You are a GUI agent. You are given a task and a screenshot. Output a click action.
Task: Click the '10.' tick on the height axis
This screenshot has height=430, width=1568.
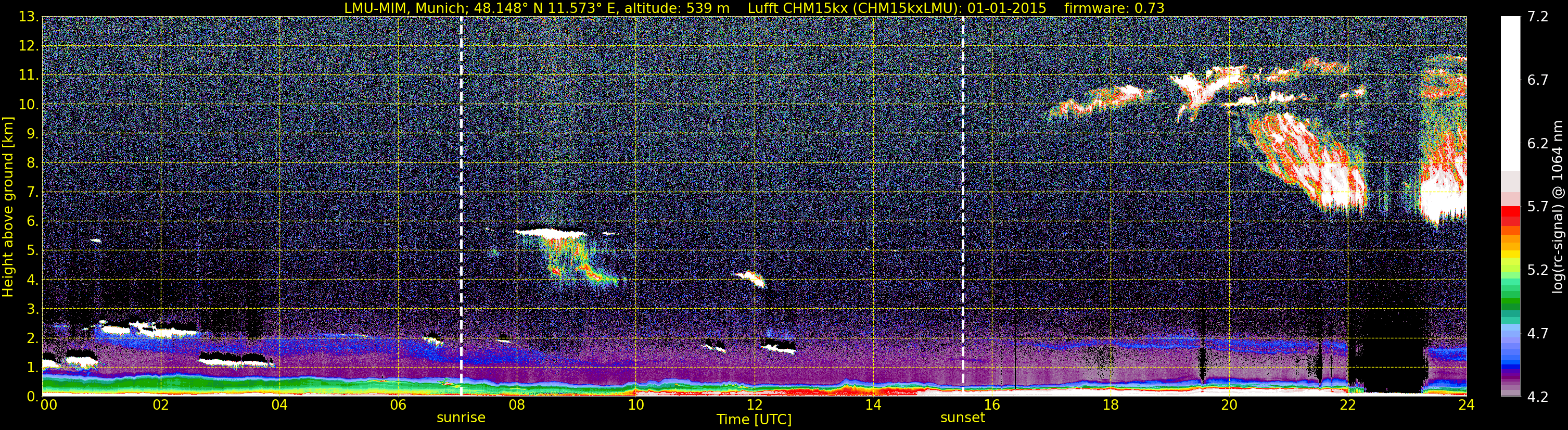point(29,105)
